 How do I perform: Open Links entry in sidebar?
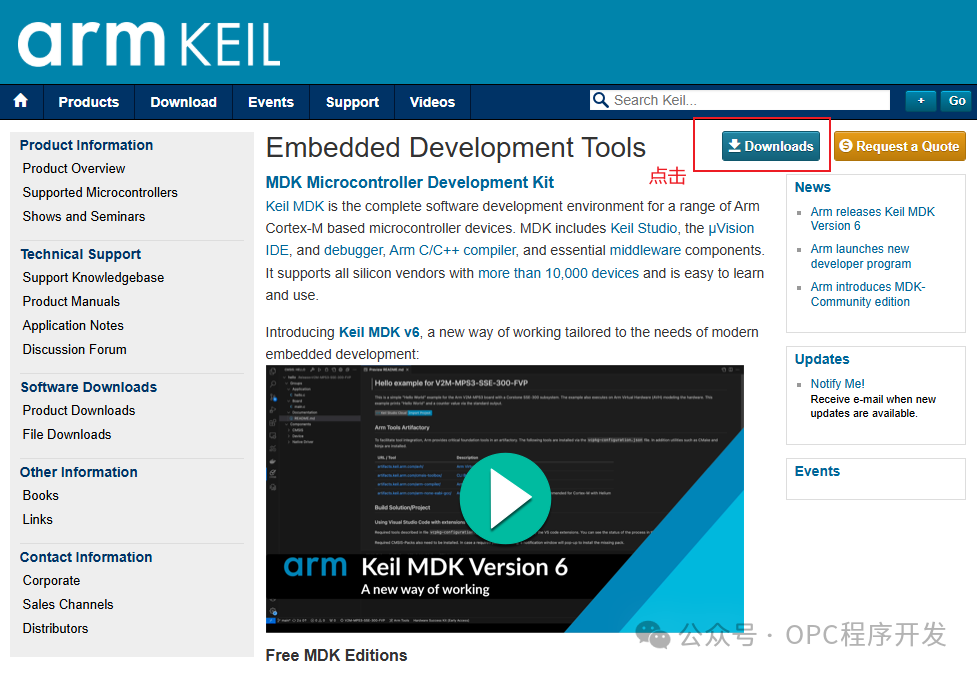click(x=37, y=519)
